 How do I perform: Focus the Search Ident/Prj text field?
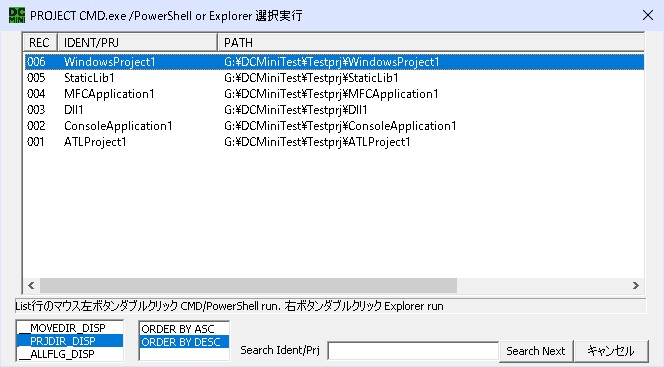(x=413, y=351)
